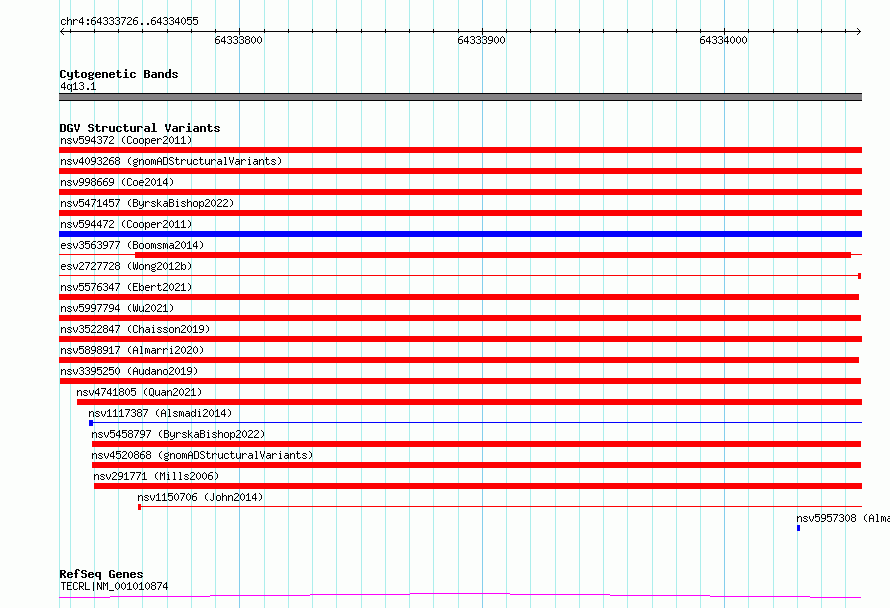
Task: Click the gray 4q13.1 cytogenetic band bar
Action: point(460,97)
